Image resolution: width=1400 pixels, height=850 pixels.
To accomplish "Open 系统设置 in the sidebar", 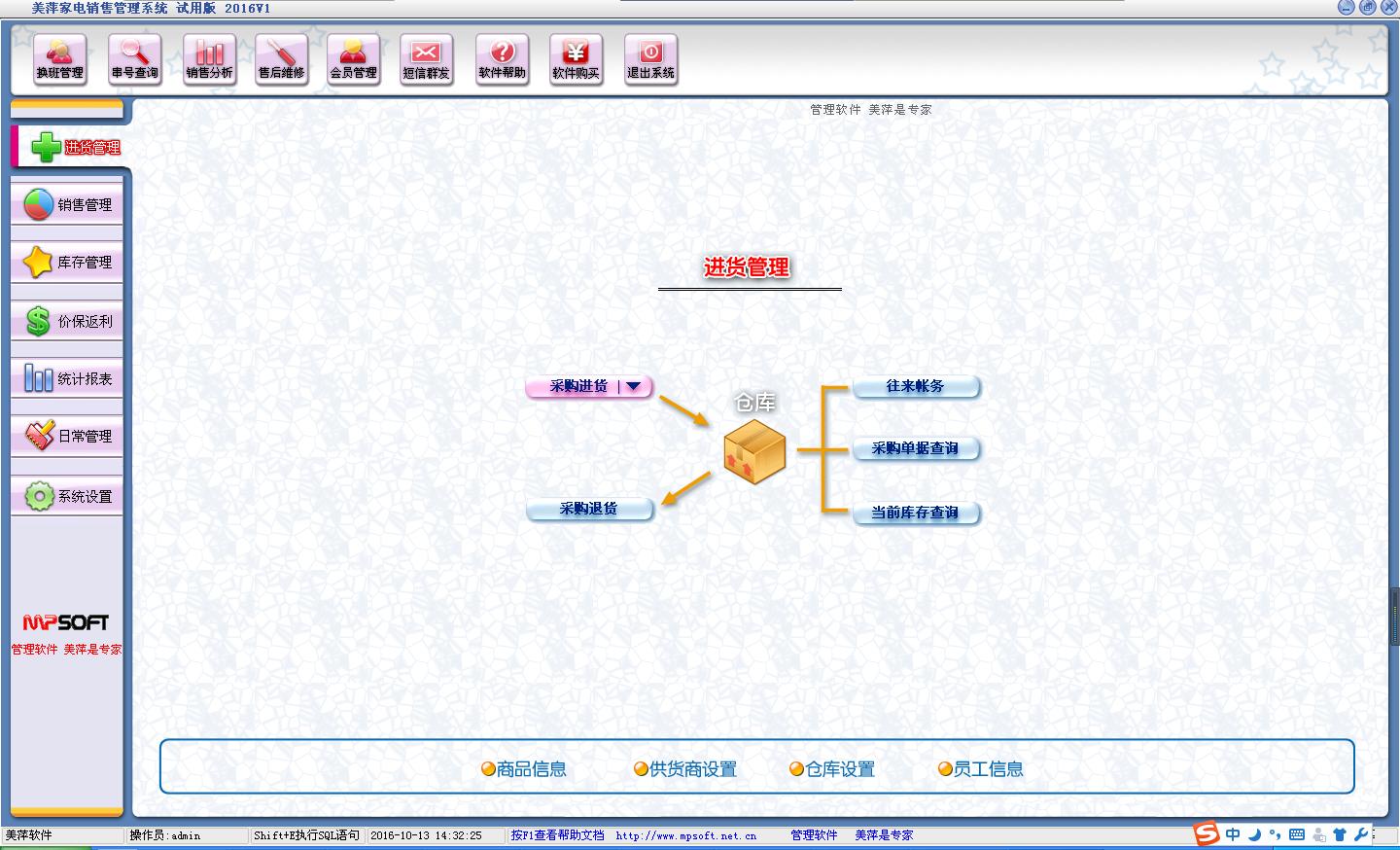I will click(67, 496).
